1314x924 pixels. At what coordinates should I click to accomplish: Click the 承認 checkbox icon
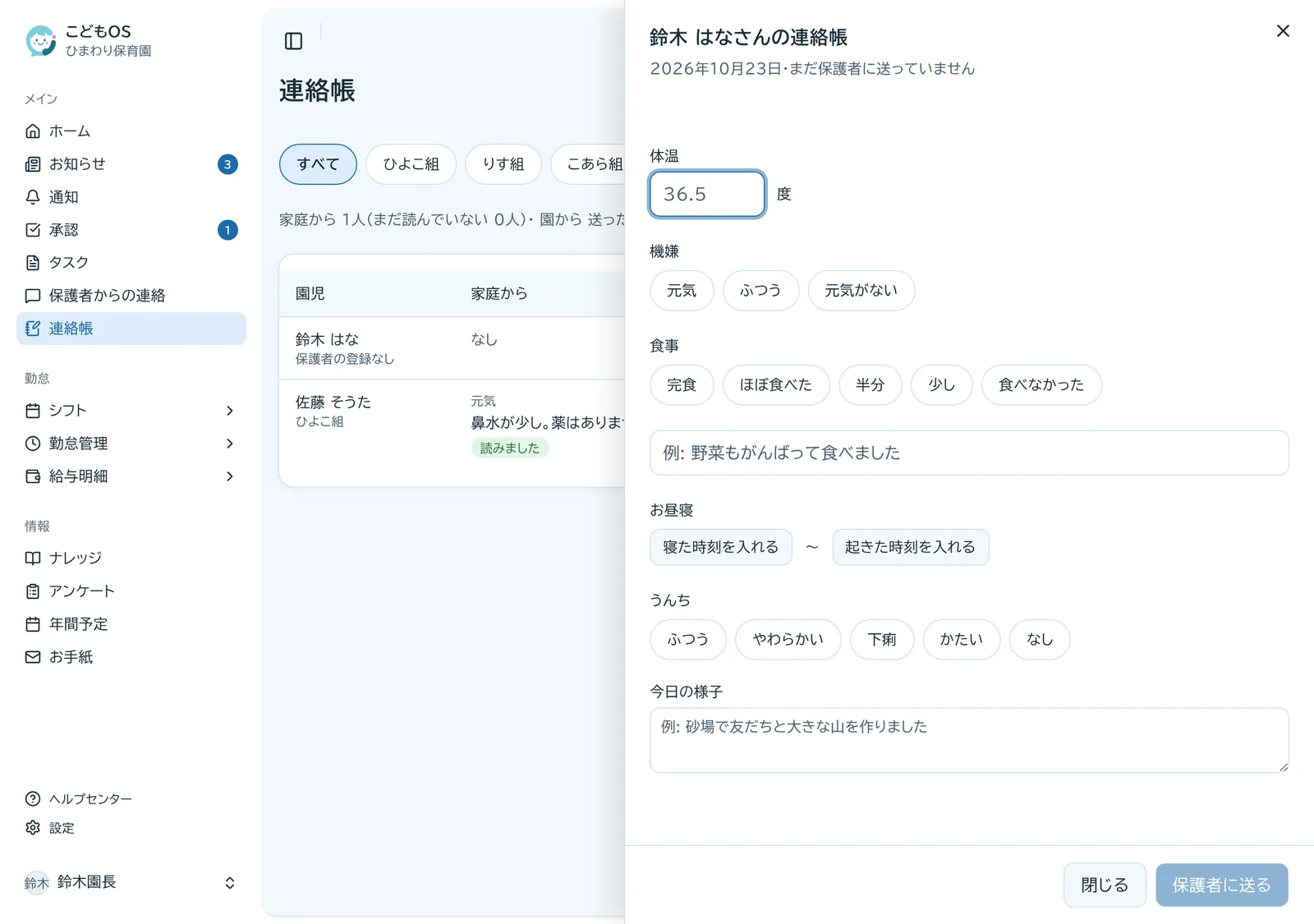33,230
